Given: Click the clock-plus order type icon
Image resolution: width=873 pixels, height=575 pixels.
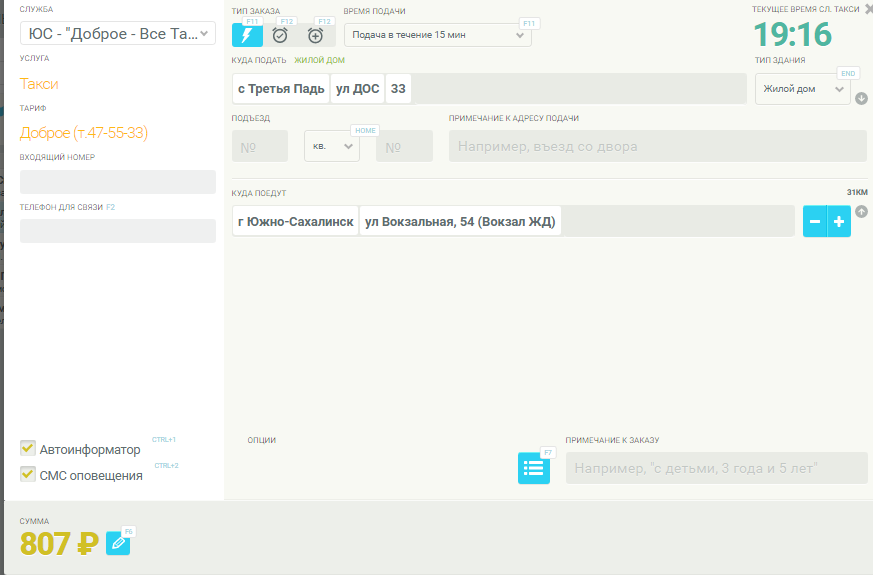Looking at the screenshot, I should (x=315, y=35).
